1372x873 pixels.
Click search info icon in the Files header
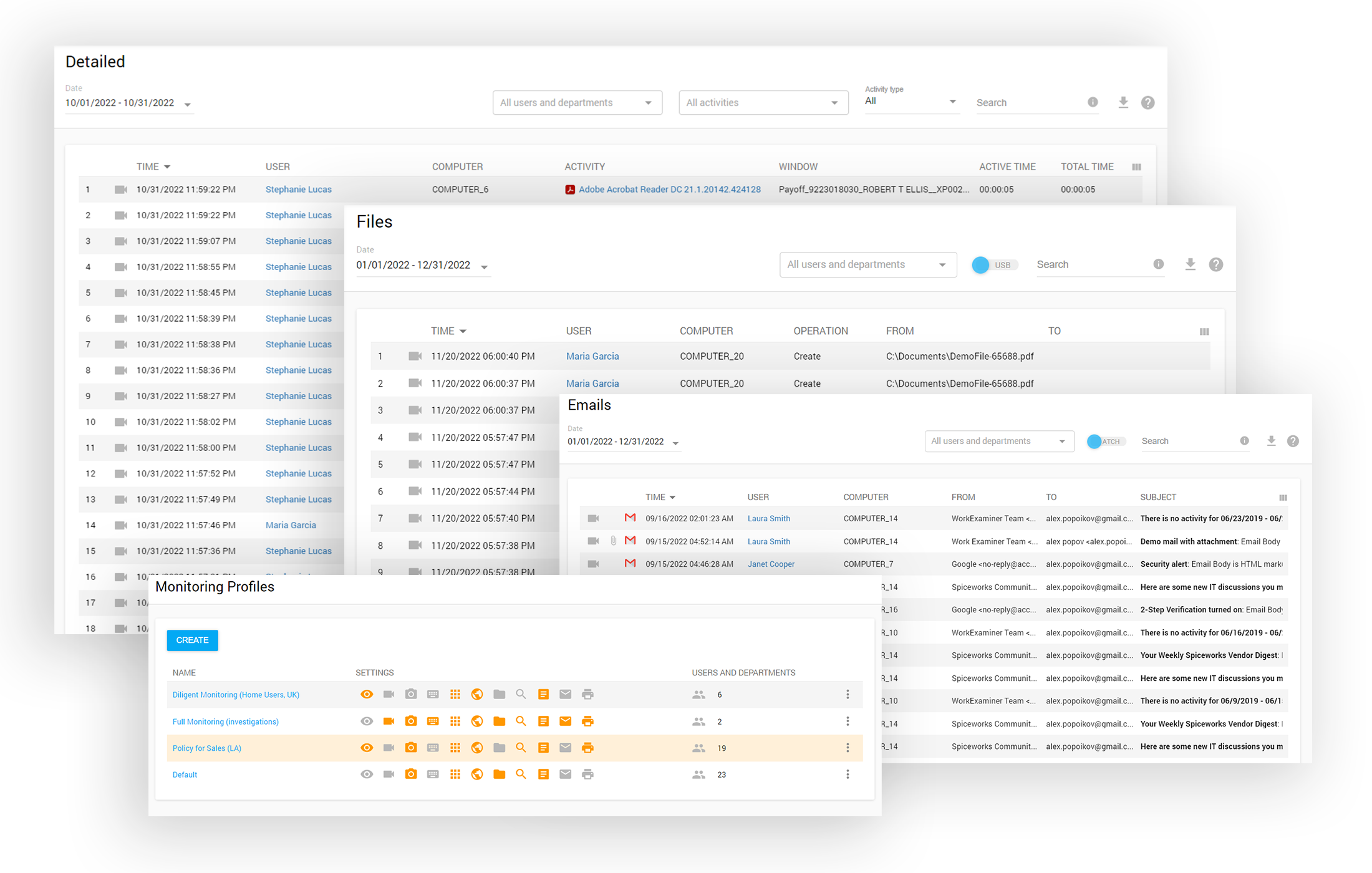1158,264
